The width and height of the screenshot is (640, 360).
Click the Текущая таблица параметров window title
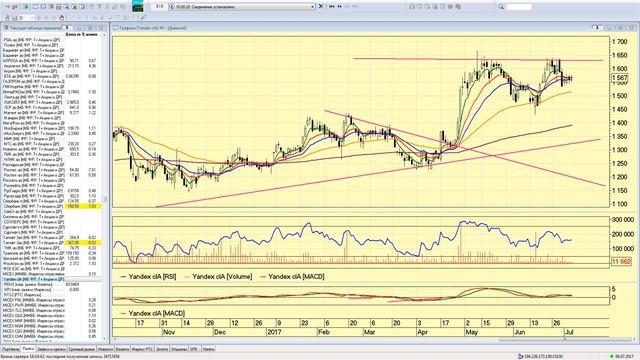36,28
